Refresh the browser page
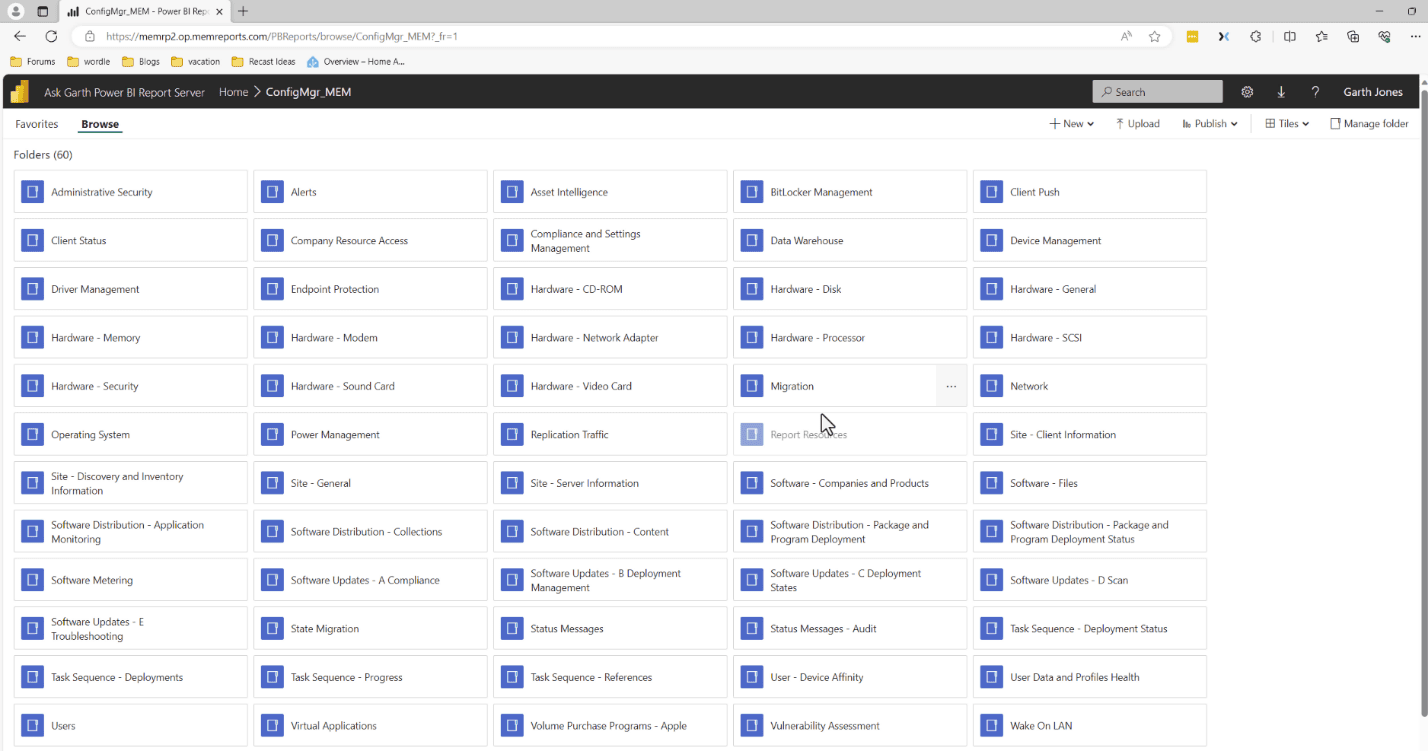Viewport: 1428px width, 751px height. click(51, 36)
